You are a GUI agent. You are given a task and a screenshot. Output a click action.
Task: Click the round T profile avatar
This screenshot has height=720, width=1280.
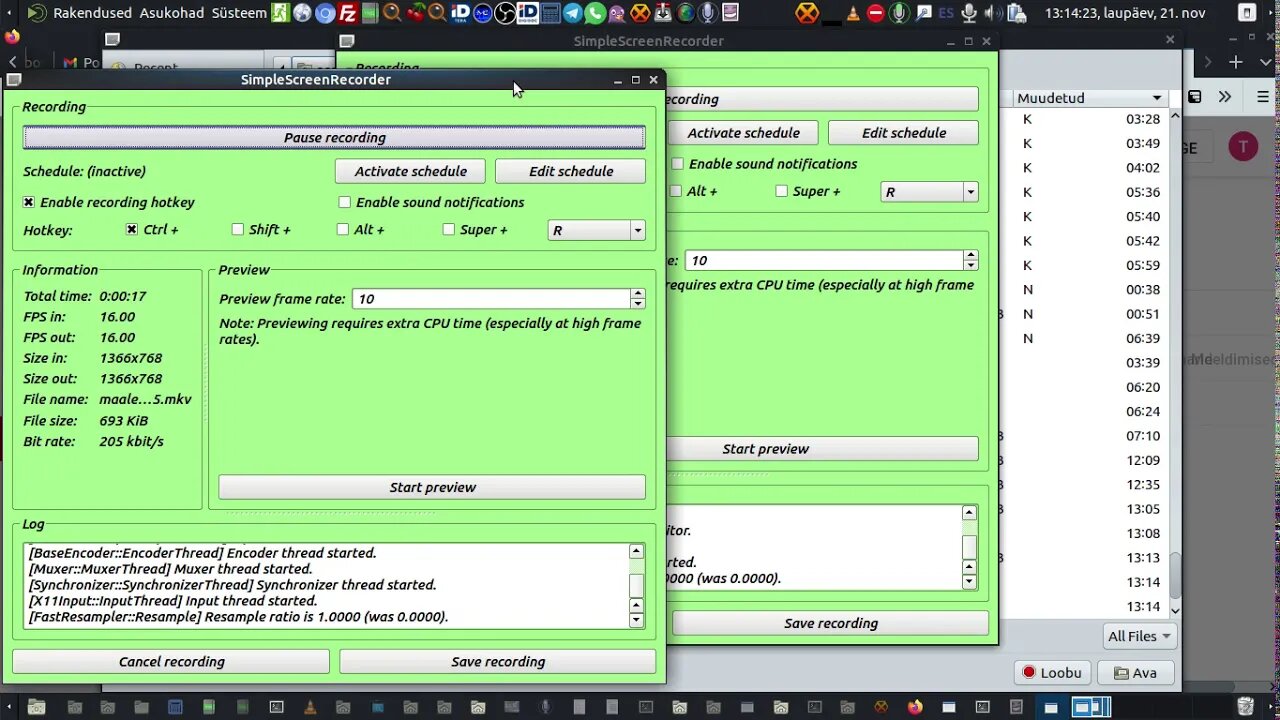(x=1243, y=148)
